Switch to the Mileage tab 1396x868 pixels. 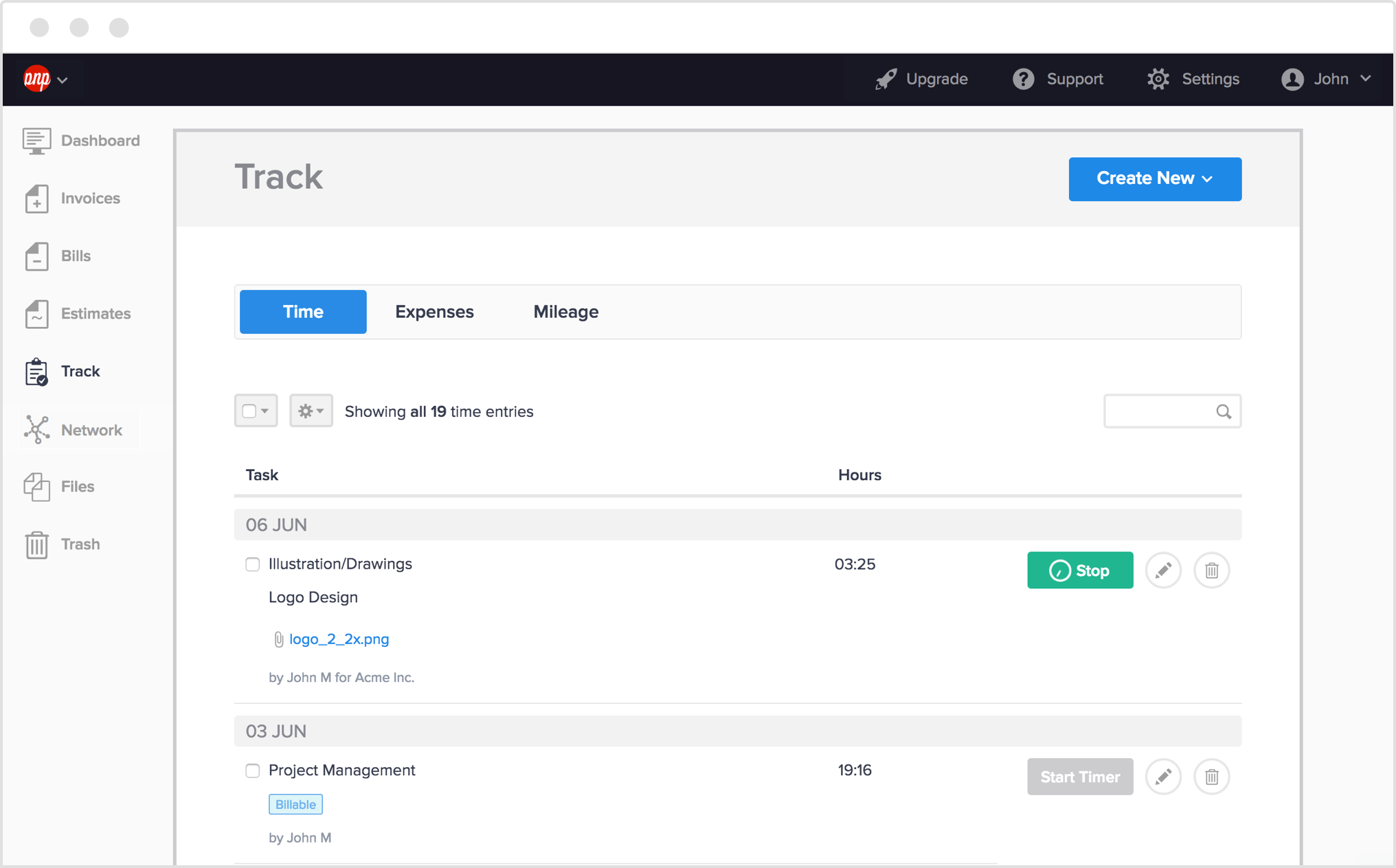click(565, 311)
